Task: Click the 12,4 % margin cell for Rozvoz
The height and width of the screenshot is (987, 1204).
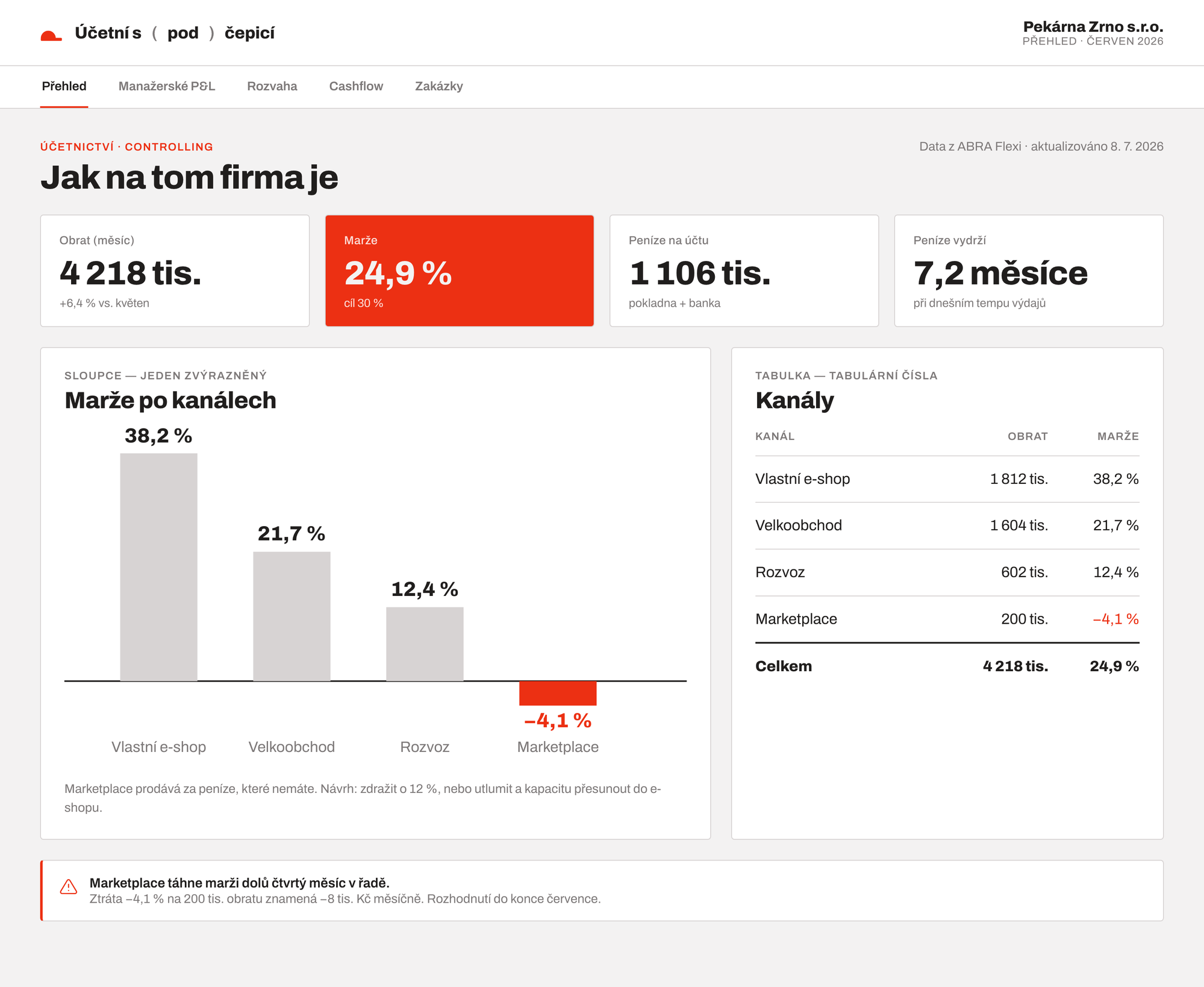Action: point(1116,572)
